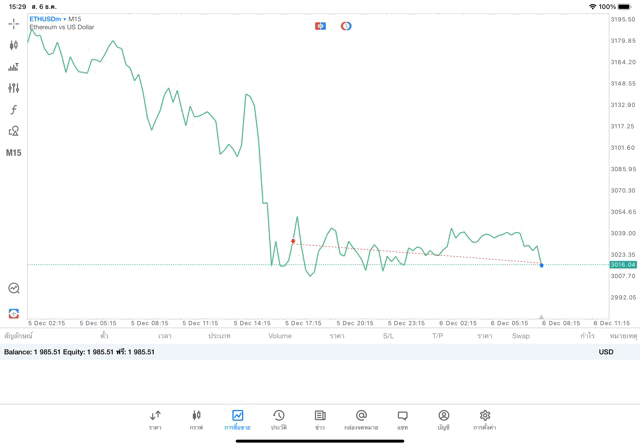Tap the chart sync icon at bottom left
Viewport: 640px width, 447px height.
pyautogui.click(x=14, y=313)
